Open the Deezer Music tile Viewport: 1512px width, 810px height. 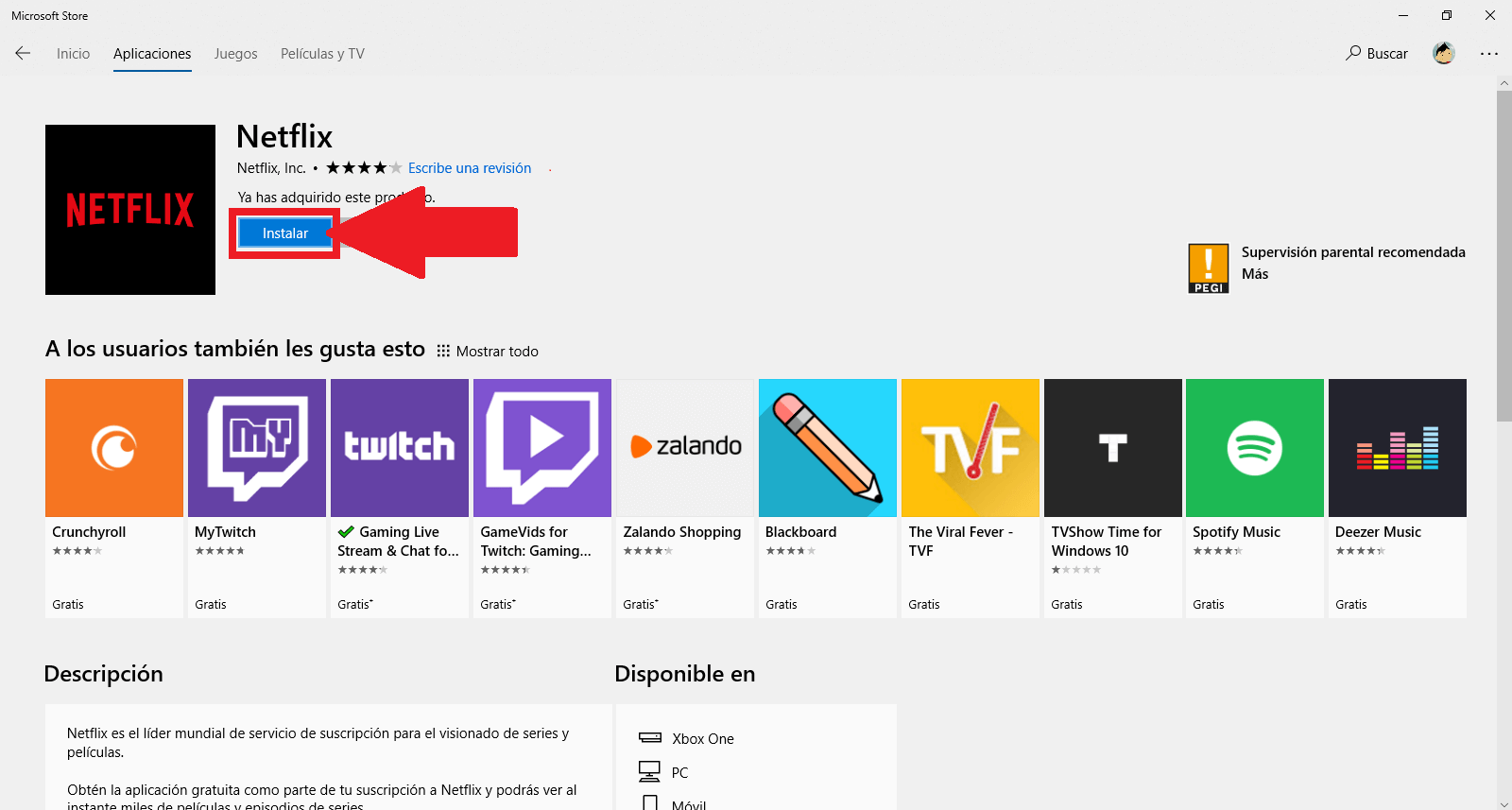tap(1398, 498)
